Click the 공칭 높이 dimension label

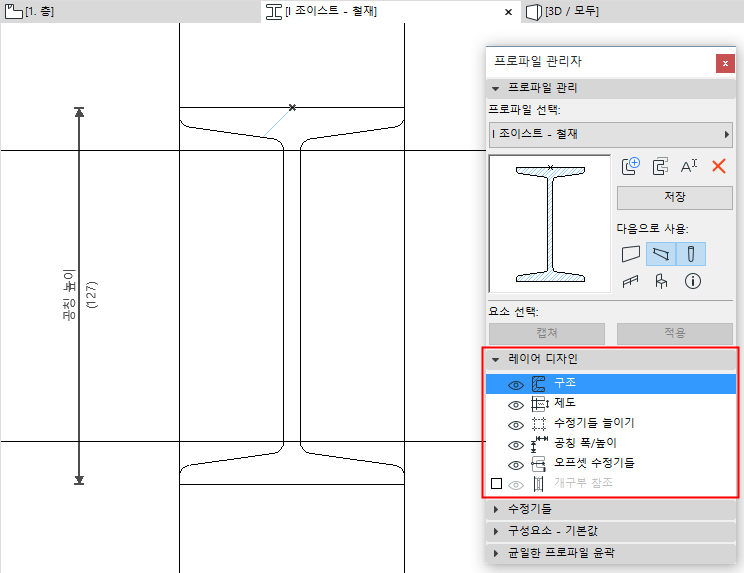click(69, 295)
